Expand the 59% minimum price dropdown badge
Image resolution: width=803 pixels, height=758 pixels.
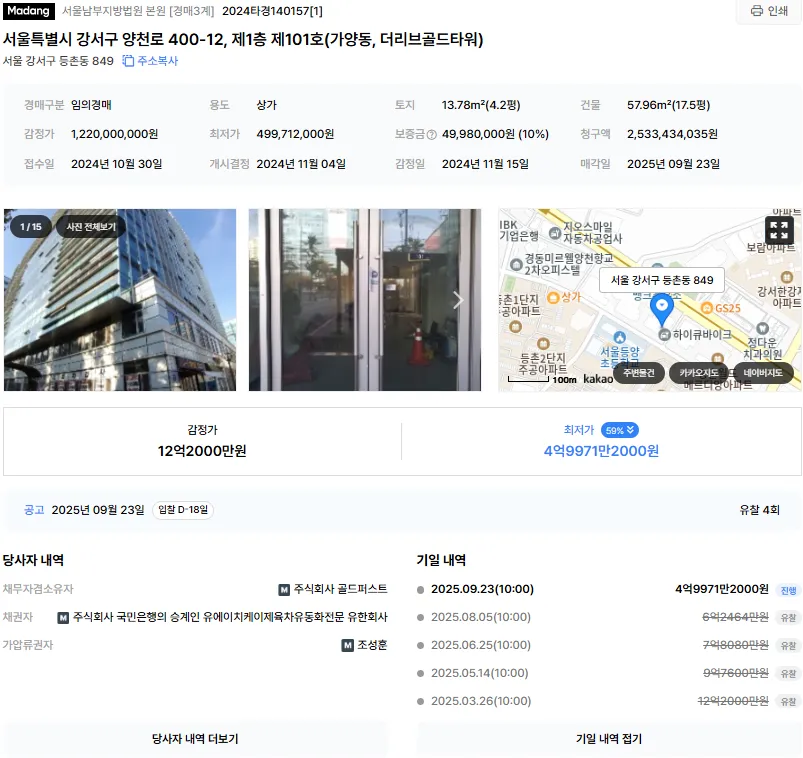[x=620, y=430]
